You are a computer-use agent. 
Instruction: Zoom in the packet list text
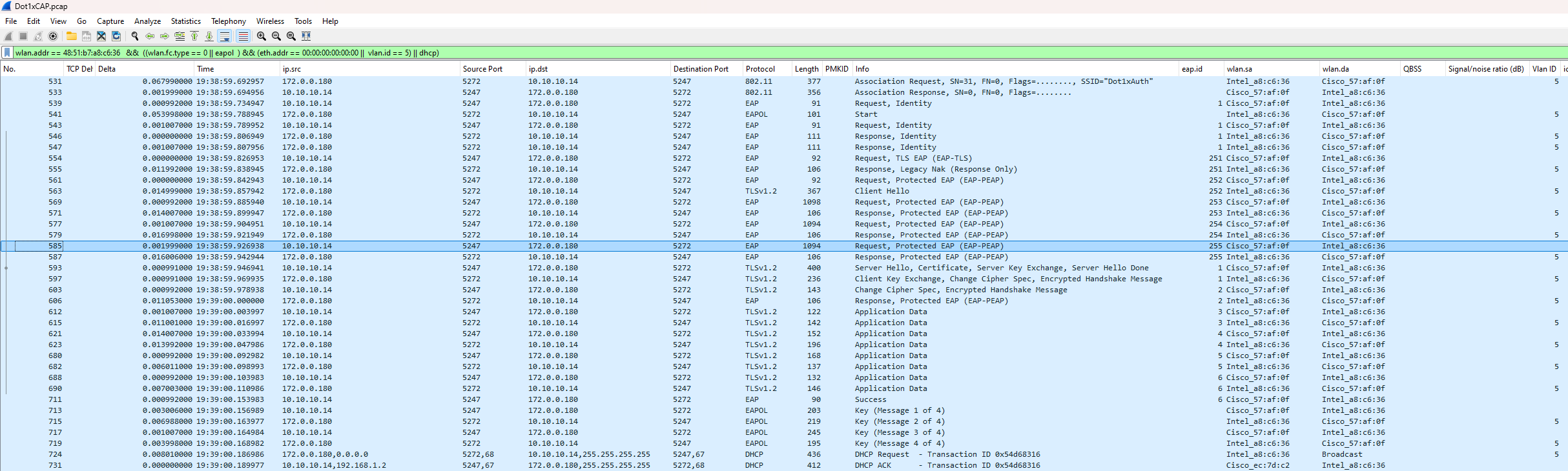click(x=261, y=36)
